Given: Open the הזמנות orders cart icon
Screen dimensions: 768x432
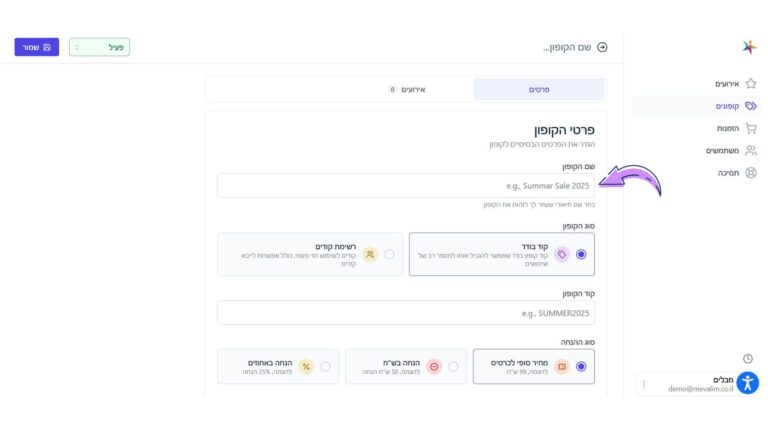Looking at the screenshot, I should [751, 128].
